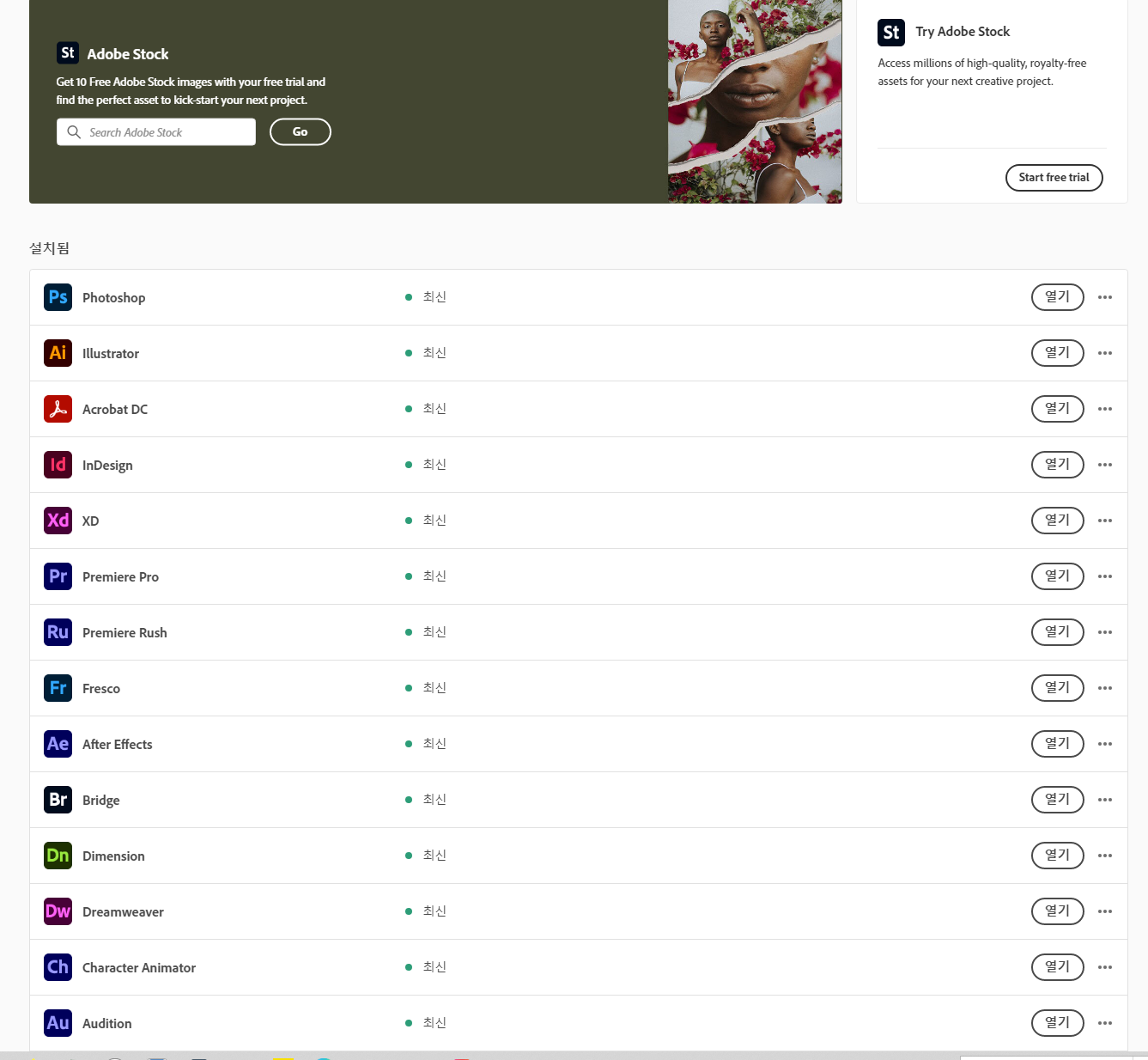Click the 설치됨 section heading
Screen dimensions: 1148x1060
tap(50, 248)
